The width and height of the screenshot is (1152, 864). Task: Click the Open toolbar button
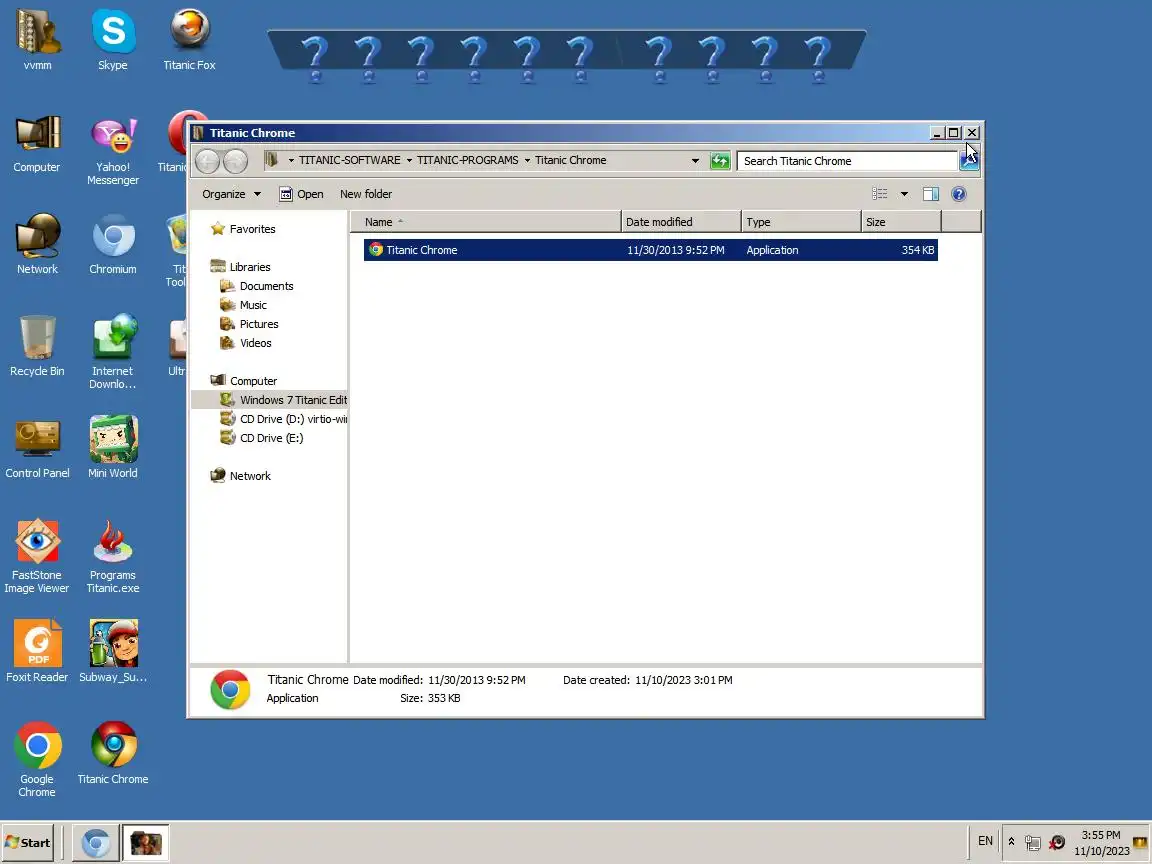[301, 194]
